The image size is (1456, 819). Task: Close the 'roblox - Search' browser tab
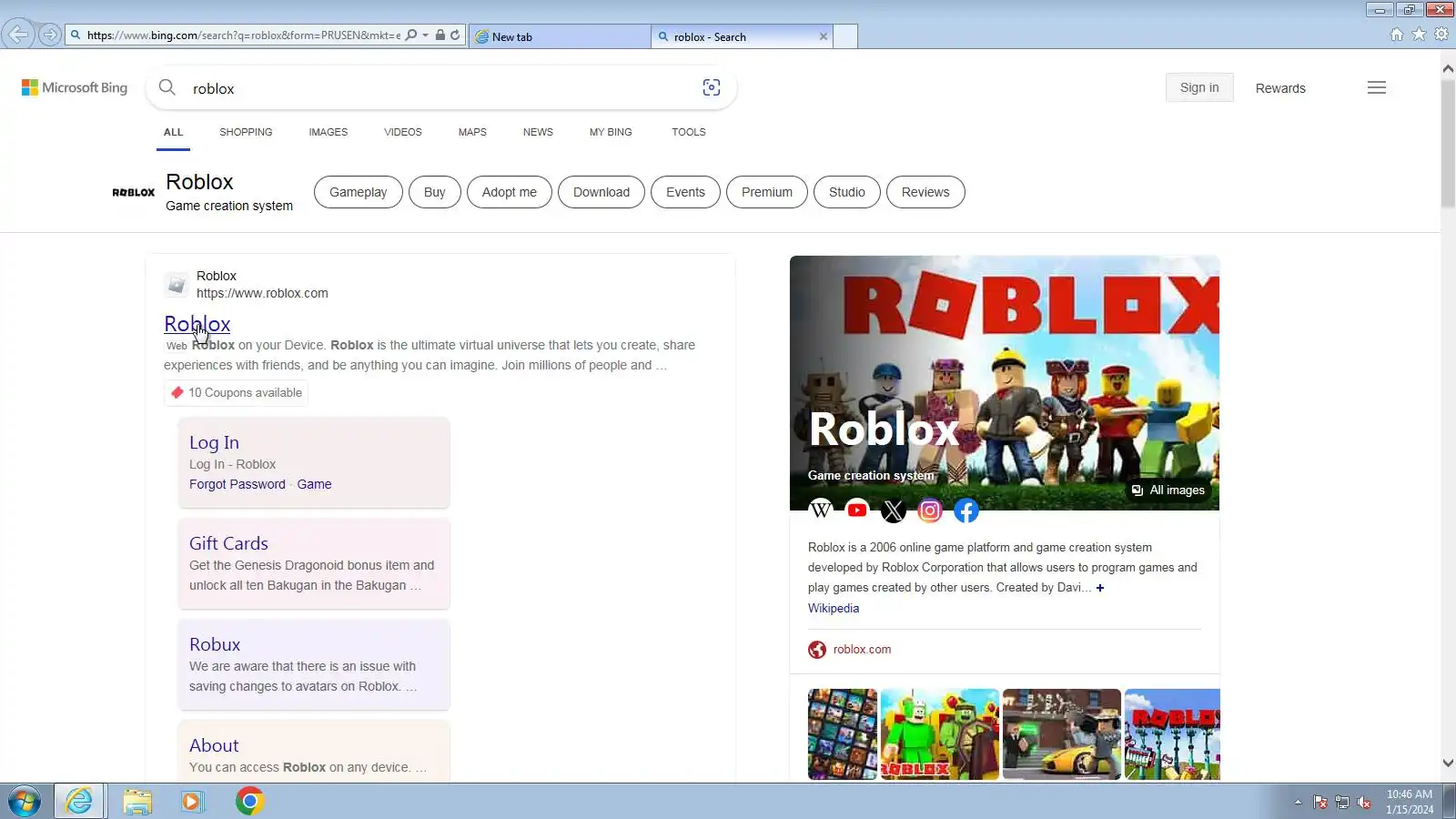tap(824, 36)
